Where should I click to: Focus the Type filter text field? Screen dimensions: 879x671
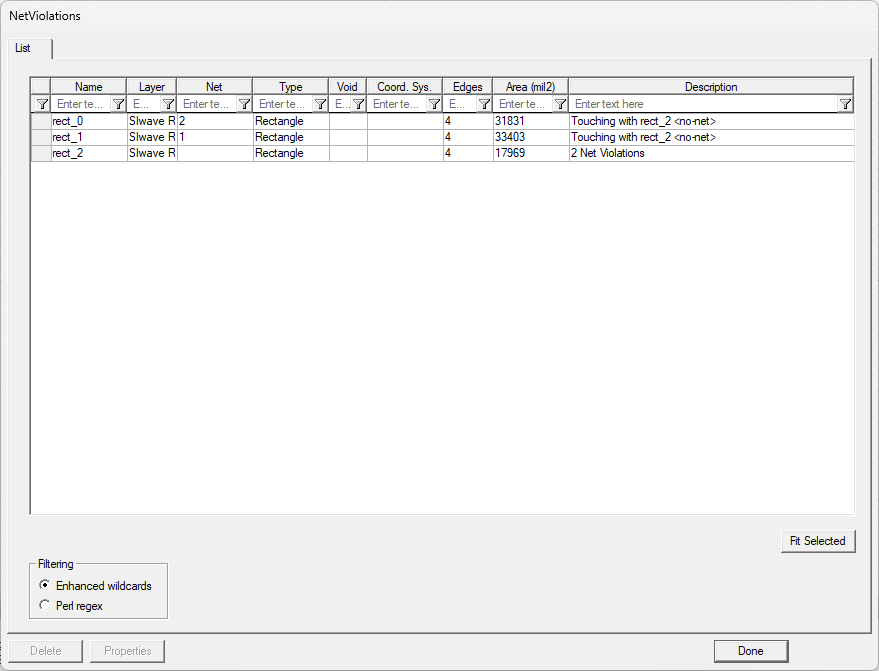click(x=283, y=104)
